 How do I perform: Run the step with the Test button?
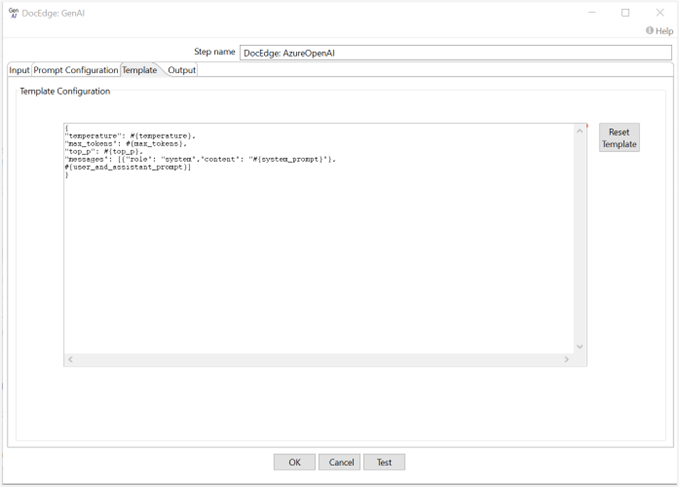coord(384,462)
